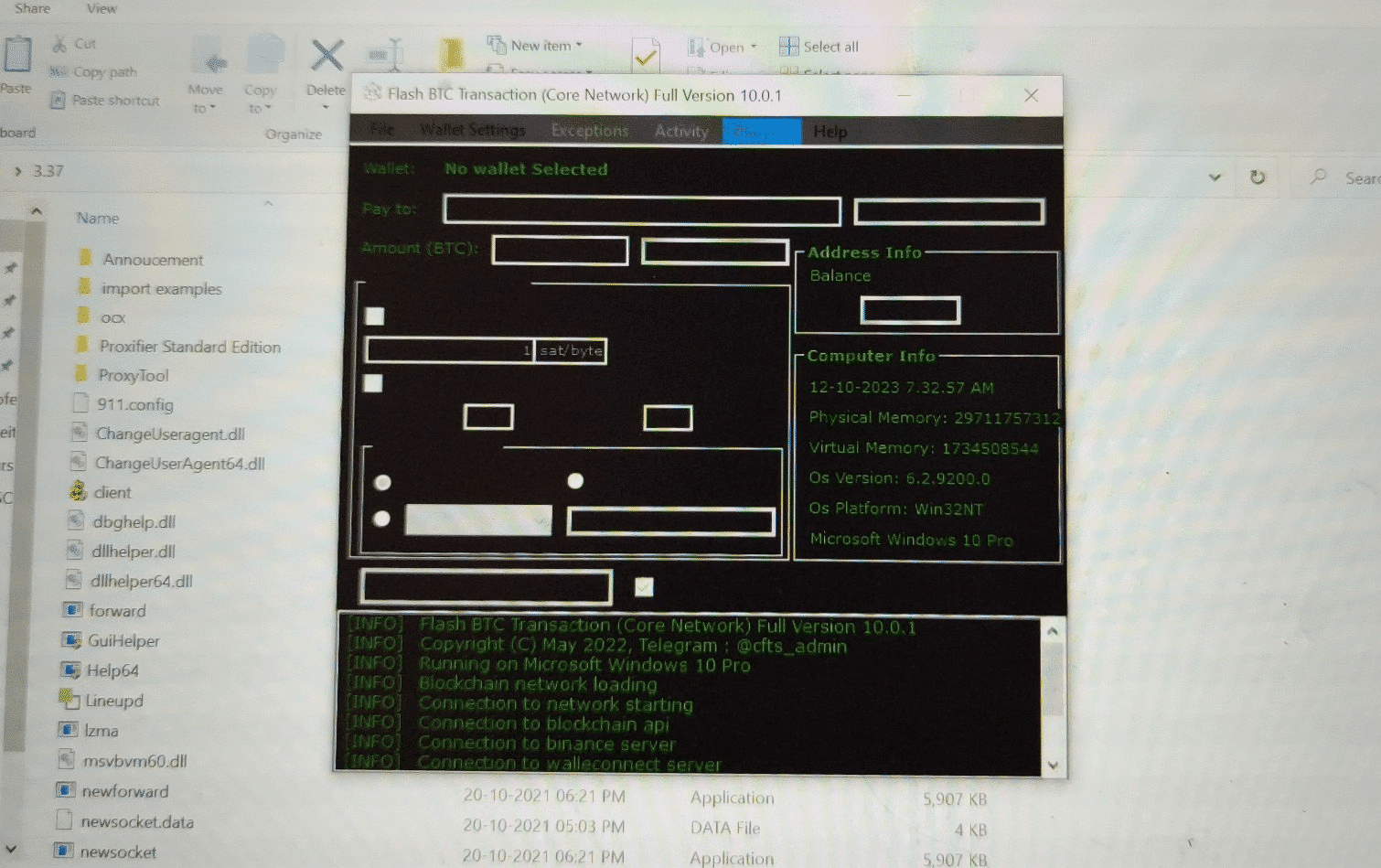Open the Exceptions menu
Screen dimensions: 1381x868
coord(590,131)
